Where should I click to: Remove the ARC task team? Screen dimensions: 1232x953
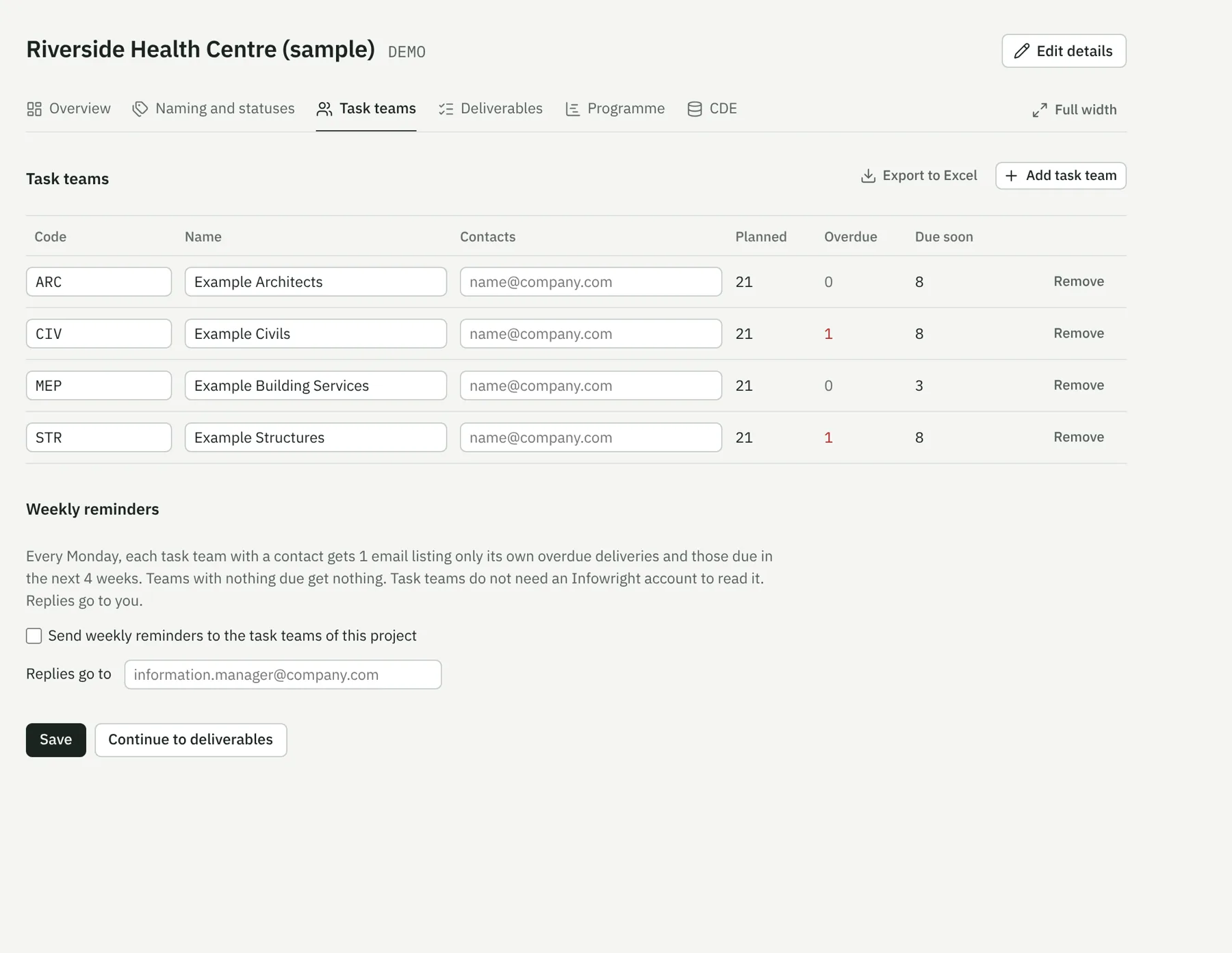1079,281
